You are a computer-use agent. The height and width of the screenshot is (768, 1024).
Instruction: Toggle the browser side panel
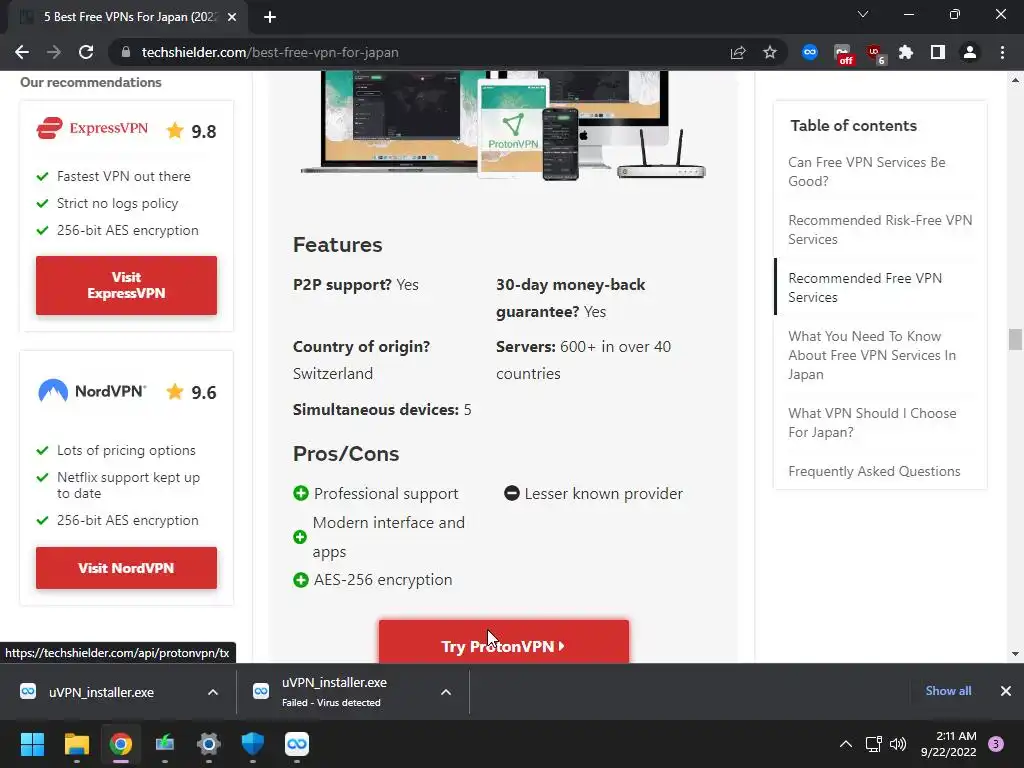pyautogui.click(x=938, y=52)
